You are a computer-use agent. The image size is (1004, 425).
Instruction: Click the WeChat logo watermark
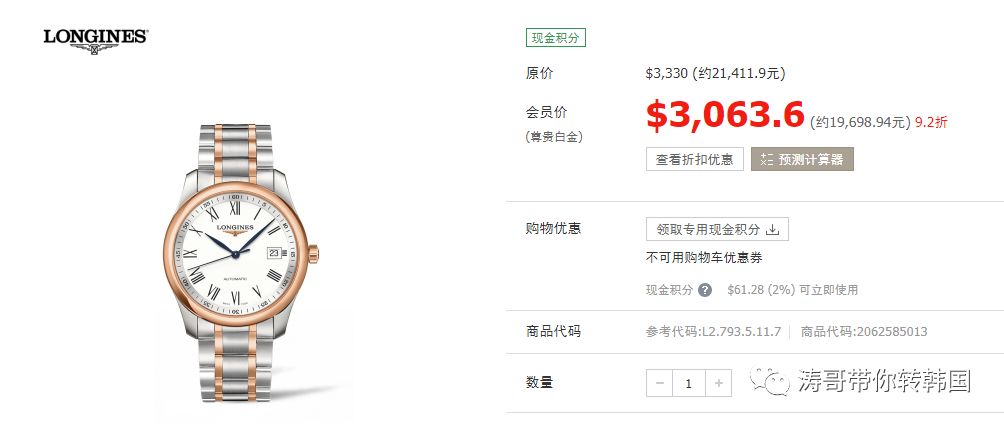click(771, 382)
